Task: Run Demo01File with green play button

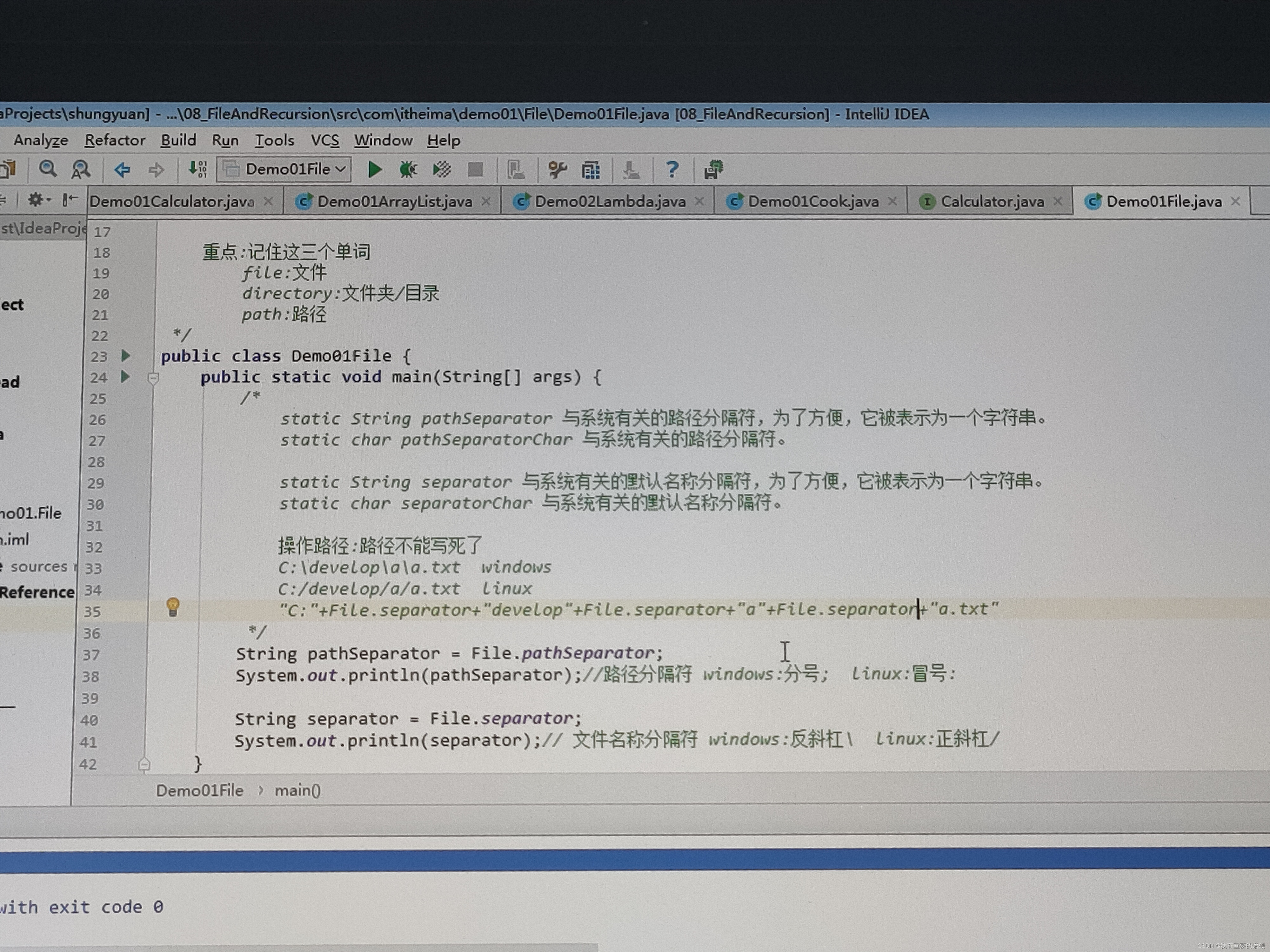Action: (x=375, y=169)
